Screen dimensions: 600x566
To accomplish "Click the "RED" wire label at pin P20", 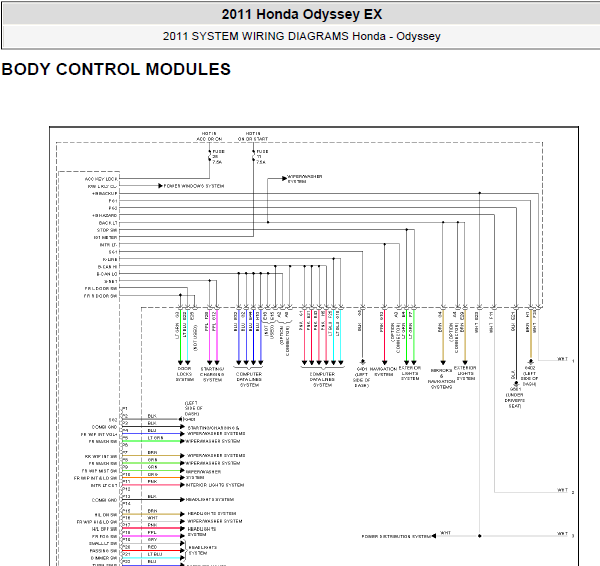I will click(x=152, y=547).
